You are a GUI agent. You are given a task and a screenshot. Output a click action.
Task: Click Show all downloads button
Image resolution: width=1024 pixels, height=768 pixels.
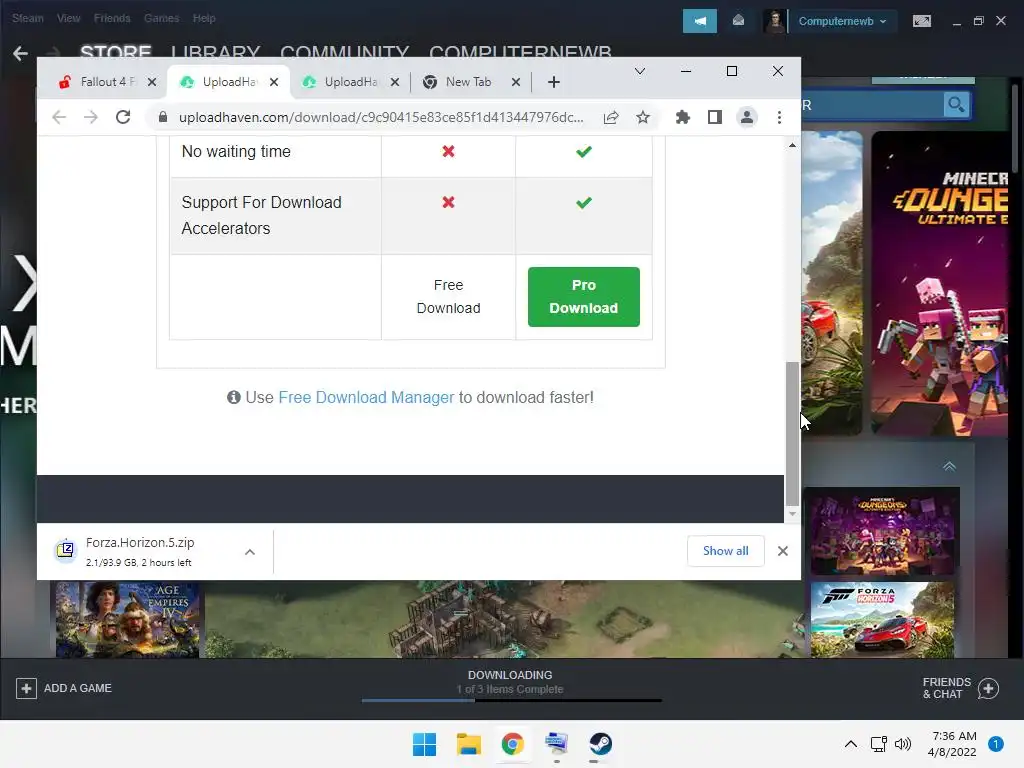pyautogui.click(x=726, y=551)
